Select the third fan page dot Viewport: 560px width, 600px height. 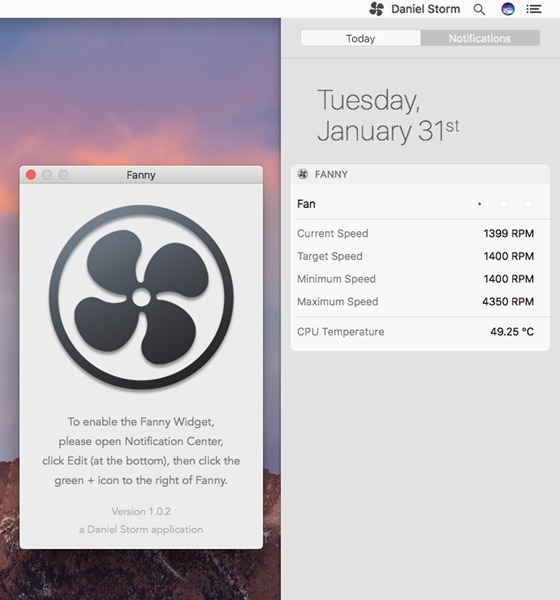(x=528, y=204)
